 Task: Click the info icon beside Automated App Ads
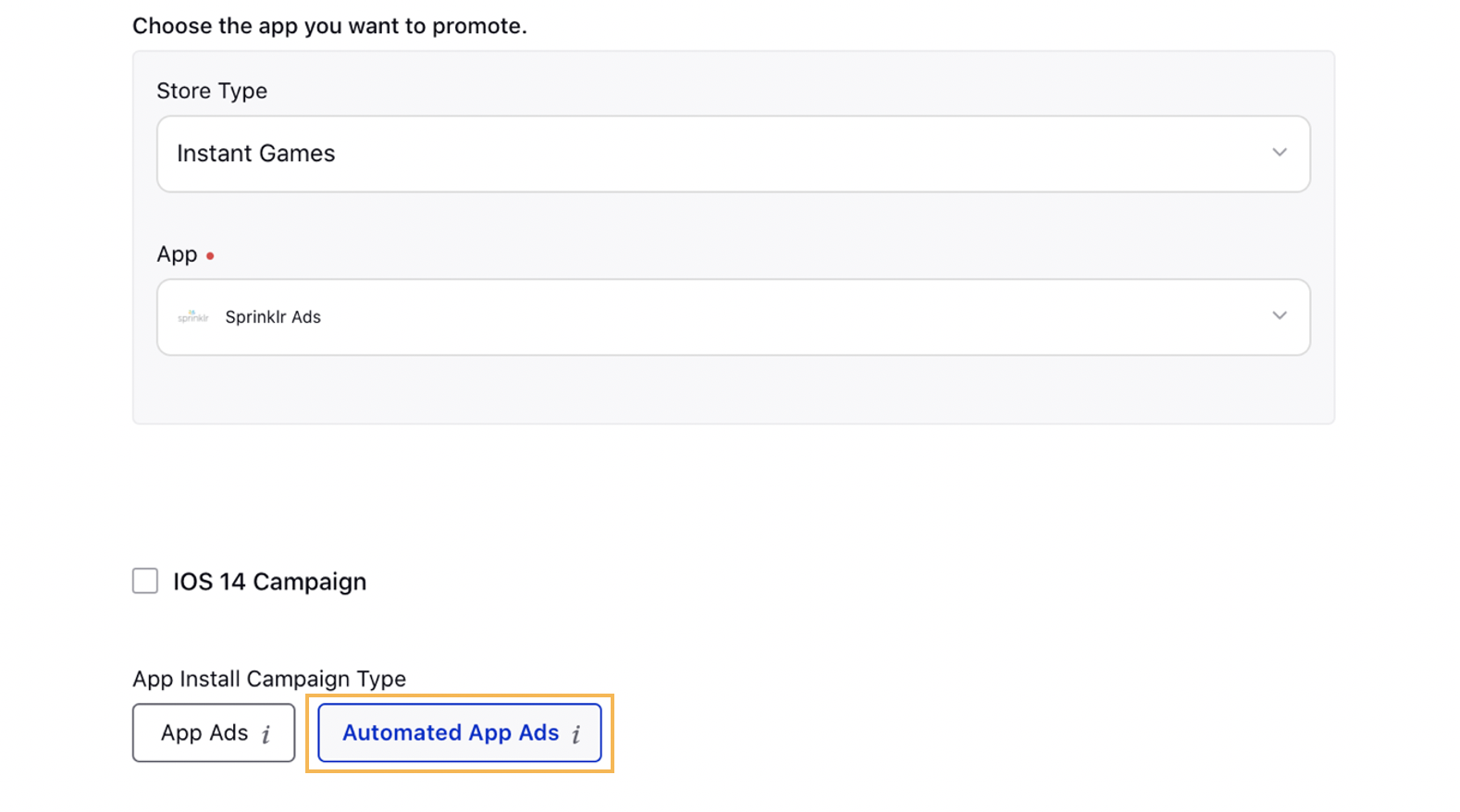coord(575,734)
